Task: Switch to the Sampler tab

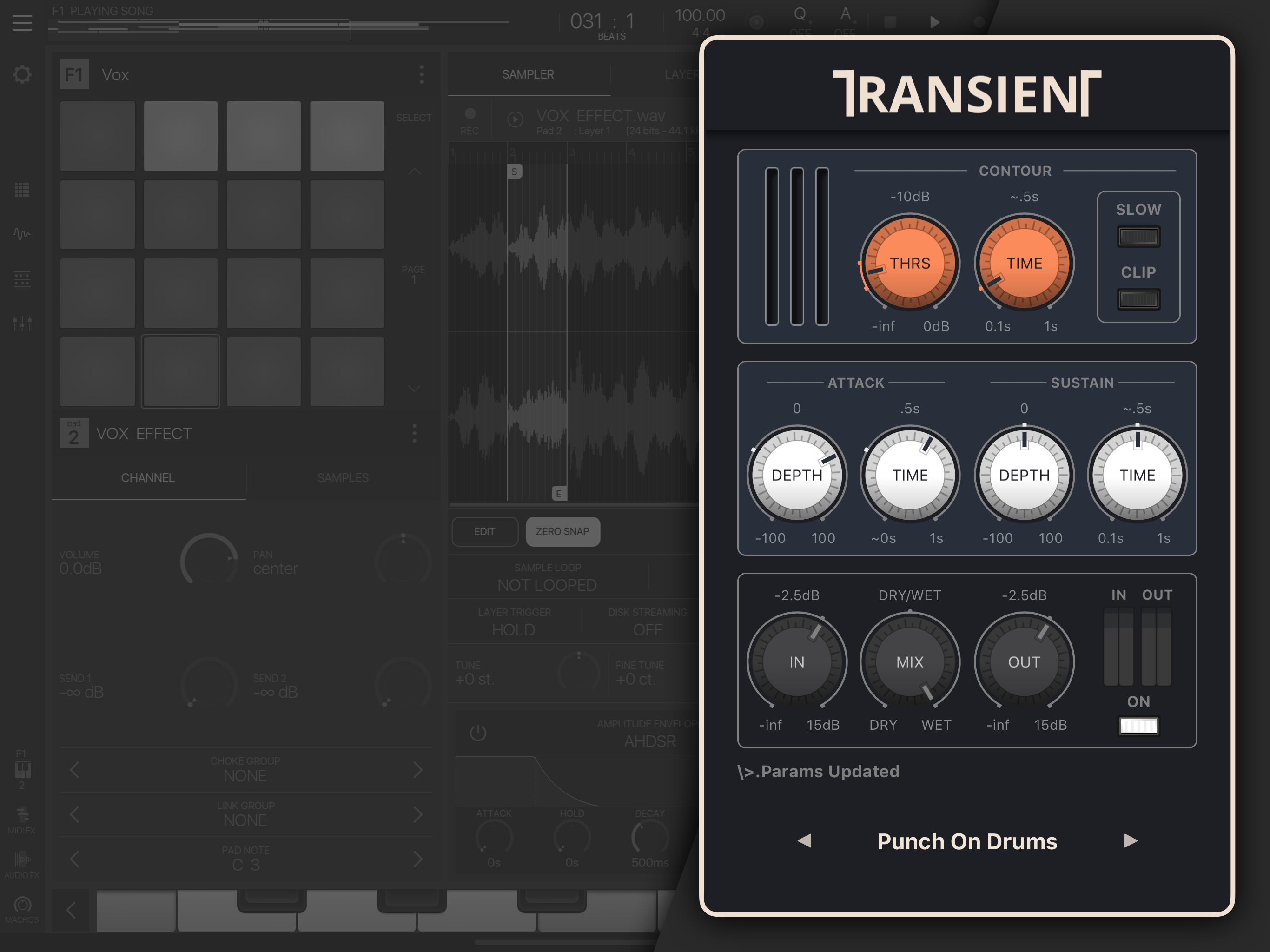Action: pos(528,75)
